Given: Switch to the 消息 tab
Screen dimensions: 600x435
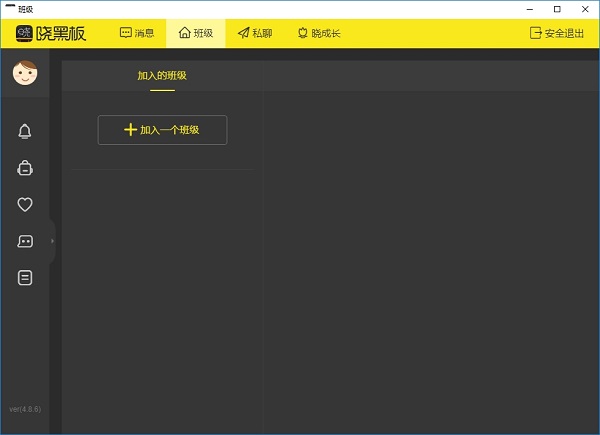Looking at the screenshot, I should [137, 33].
